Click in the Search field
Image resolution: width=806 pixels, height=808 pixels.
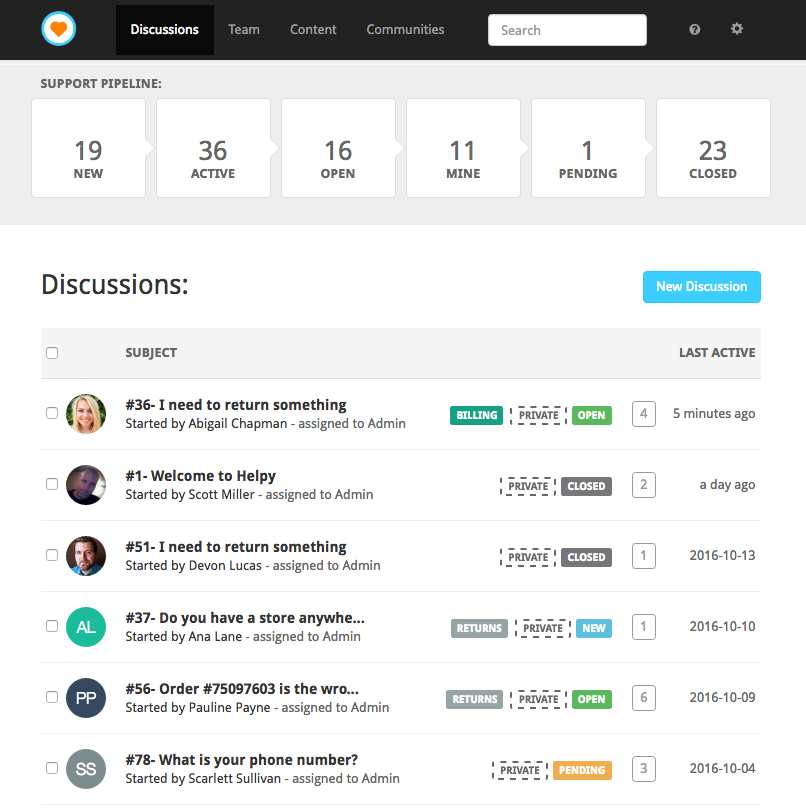(x=567, y=30)
